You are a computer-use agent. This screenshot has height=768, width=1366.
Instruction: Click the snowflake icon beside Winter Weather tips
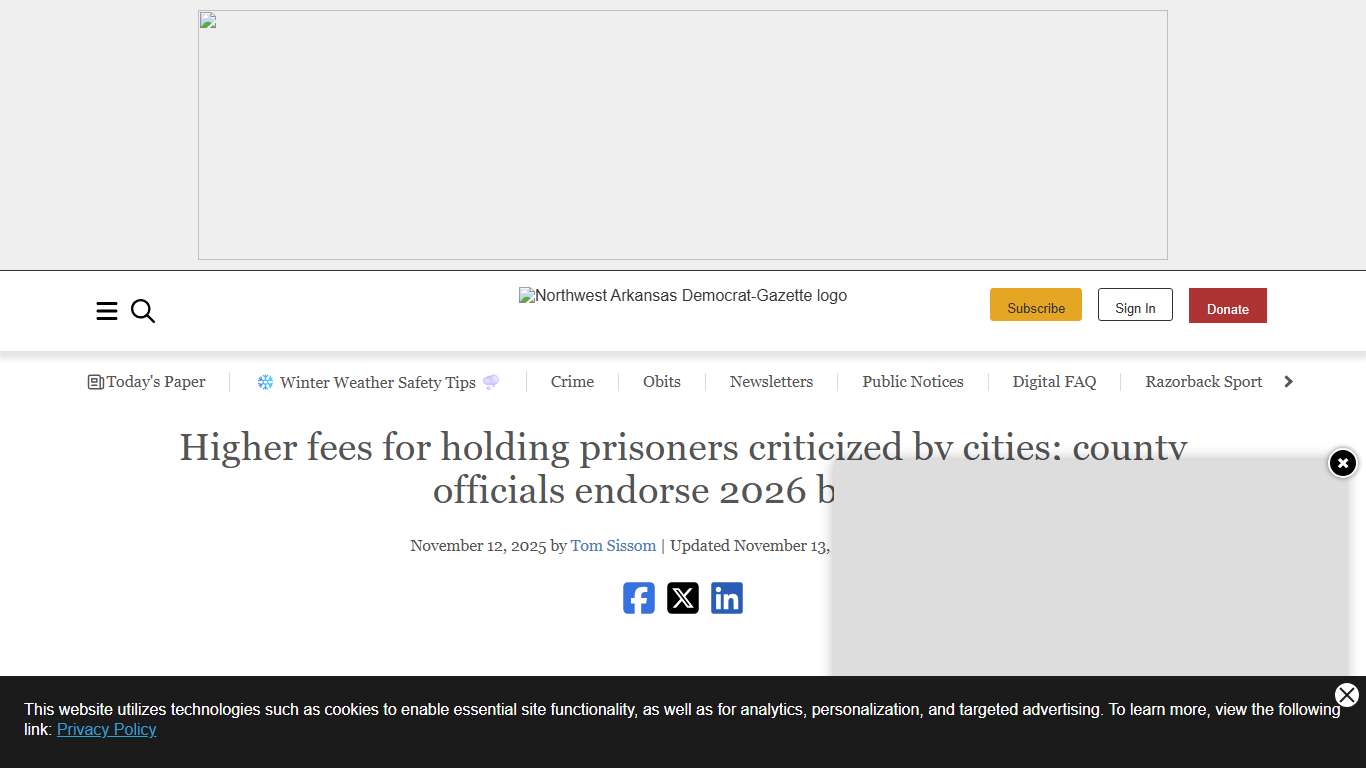pos(264,381)
